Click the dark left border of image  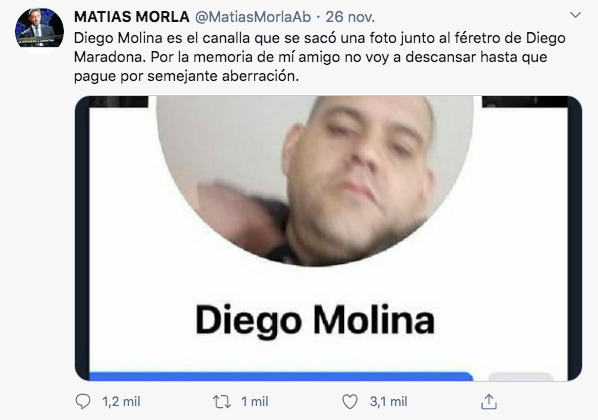click(x=82, y=238)
